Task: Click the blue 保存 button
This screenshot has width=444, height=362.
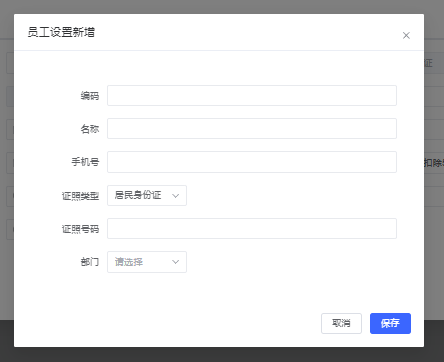Action: click(390, 323)
